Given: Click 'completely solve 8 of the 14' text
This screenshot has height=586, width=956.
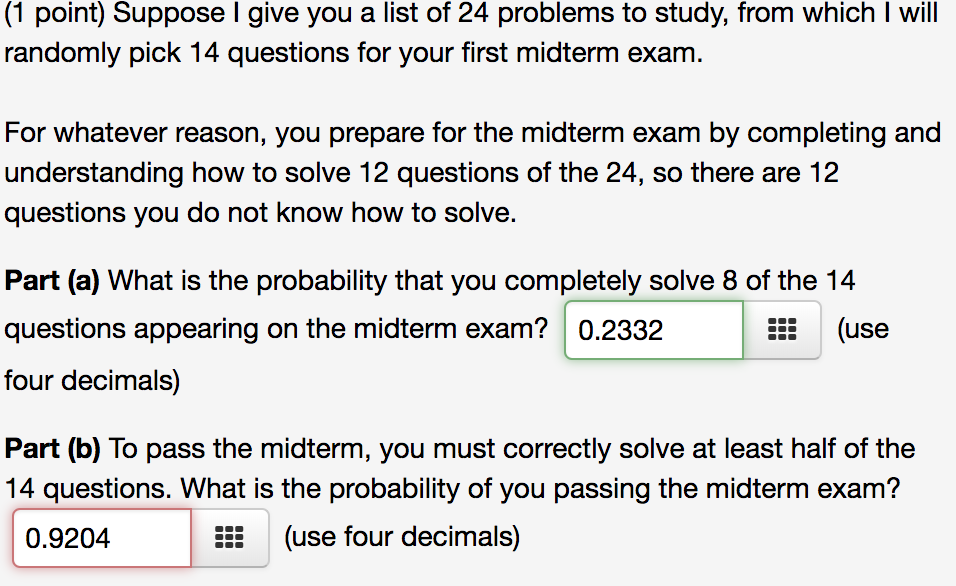Looking at the screenshot, I should (680, 281).
